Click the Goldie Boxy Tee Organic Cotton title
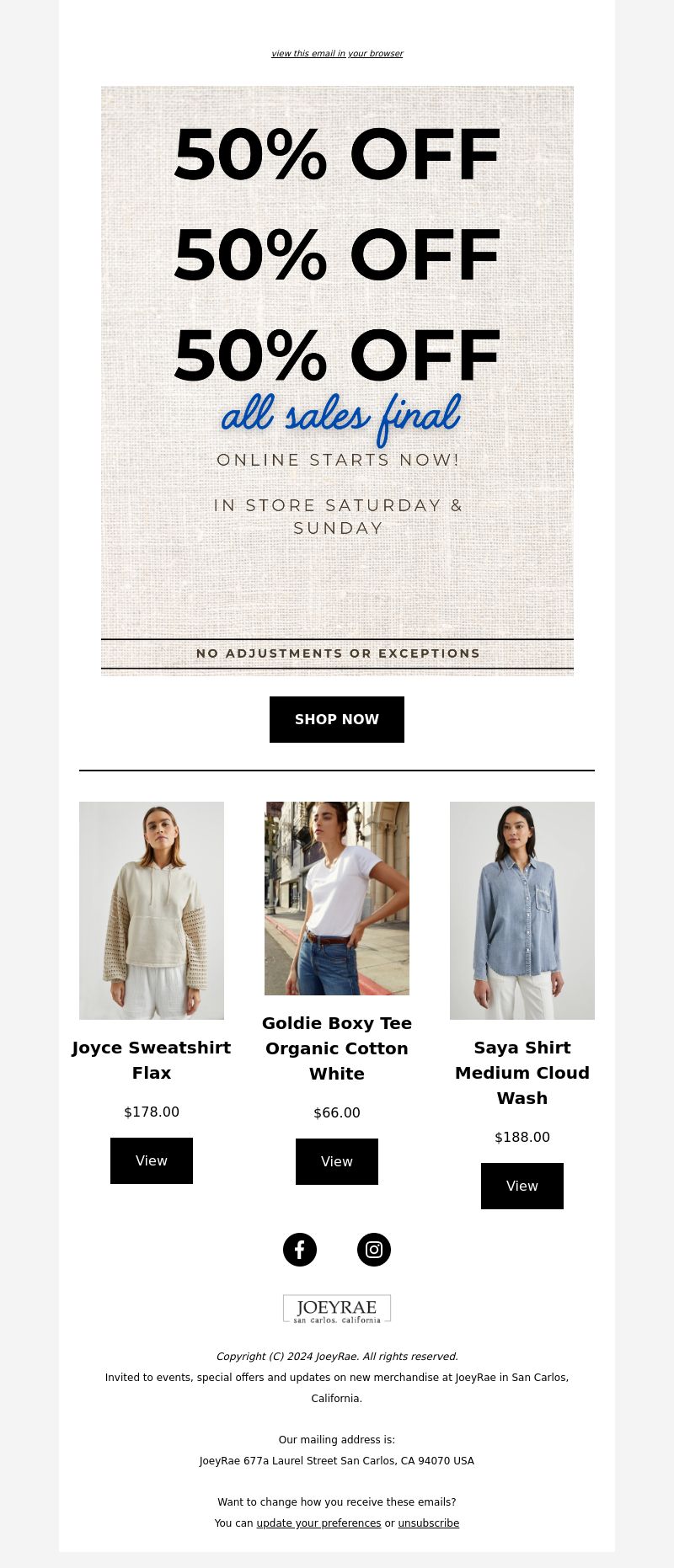Image resolution: width=674 pixels, height=1568 pixels. point(337,1048)
